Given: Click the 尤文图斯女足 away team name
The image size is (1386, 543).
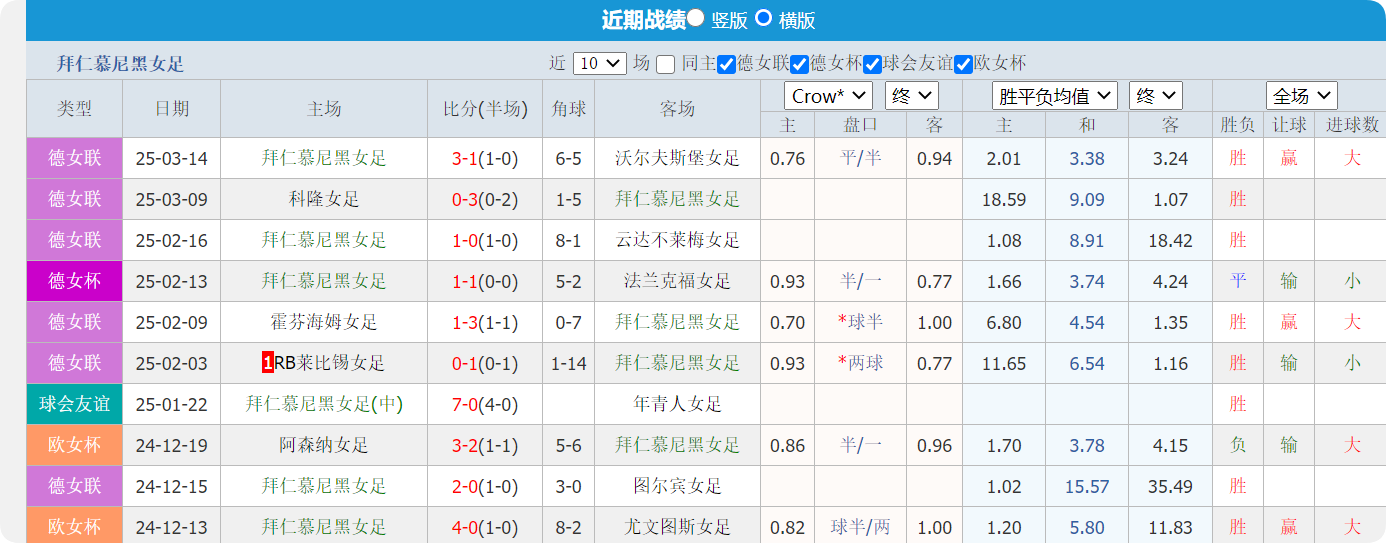Looking at the screenshot, I should 677,527.
